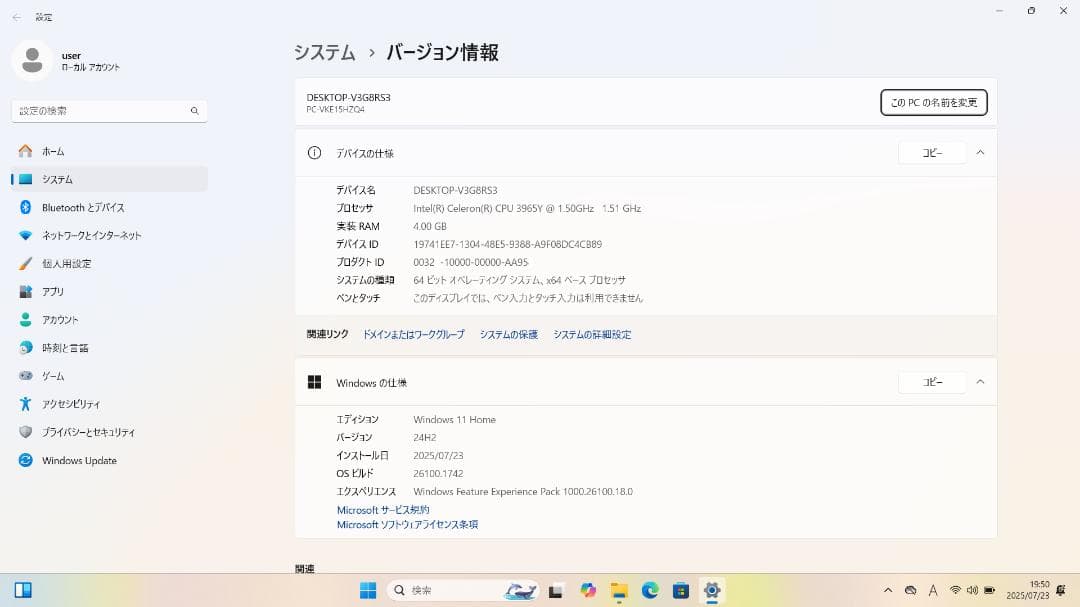
Task: Select the processor value text
Action: pyautogui.click(x=527, y=208)
